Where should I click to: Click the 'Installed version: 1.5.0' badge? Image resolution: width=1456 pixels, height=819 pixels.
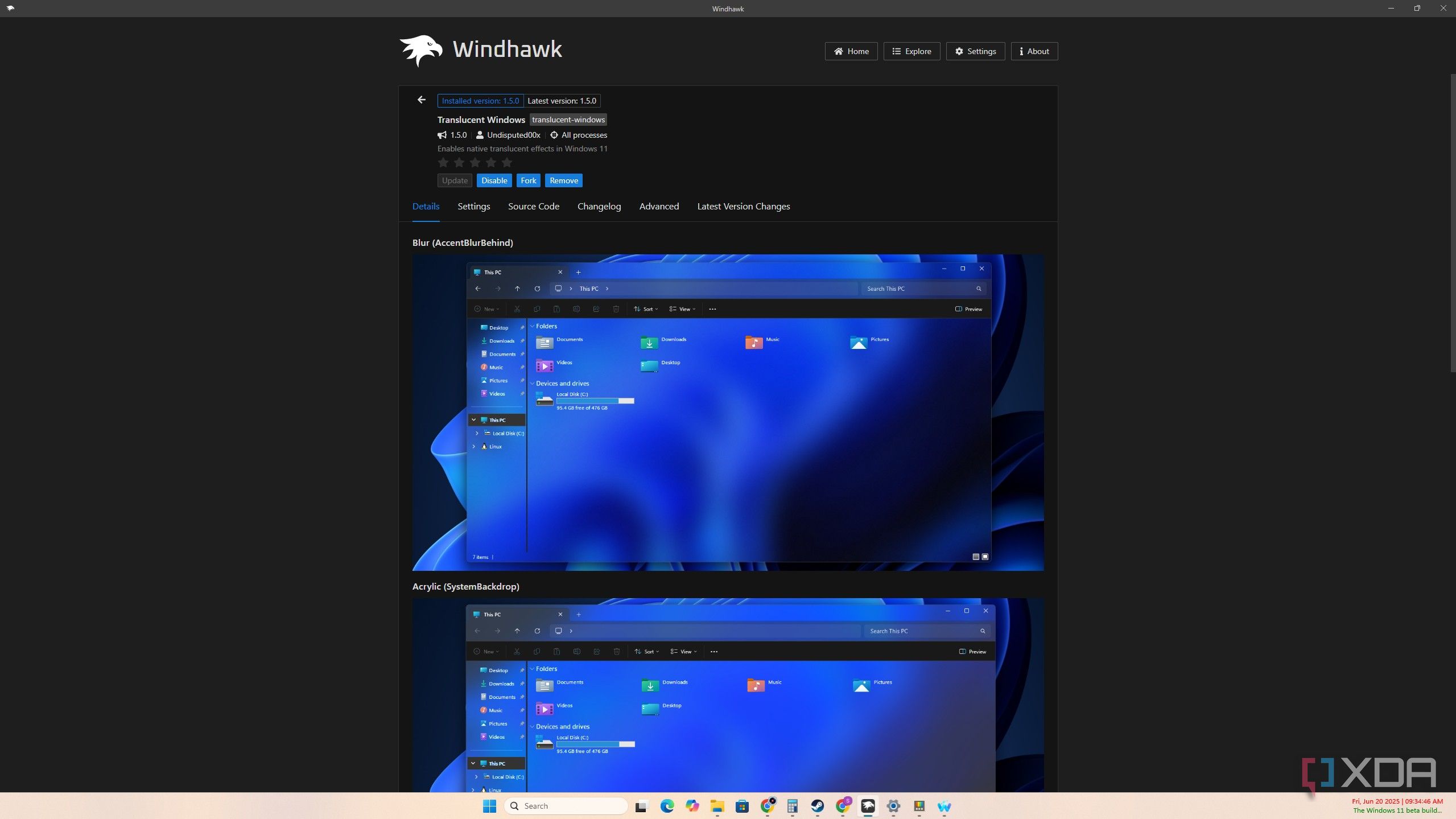tap(480, 101)
